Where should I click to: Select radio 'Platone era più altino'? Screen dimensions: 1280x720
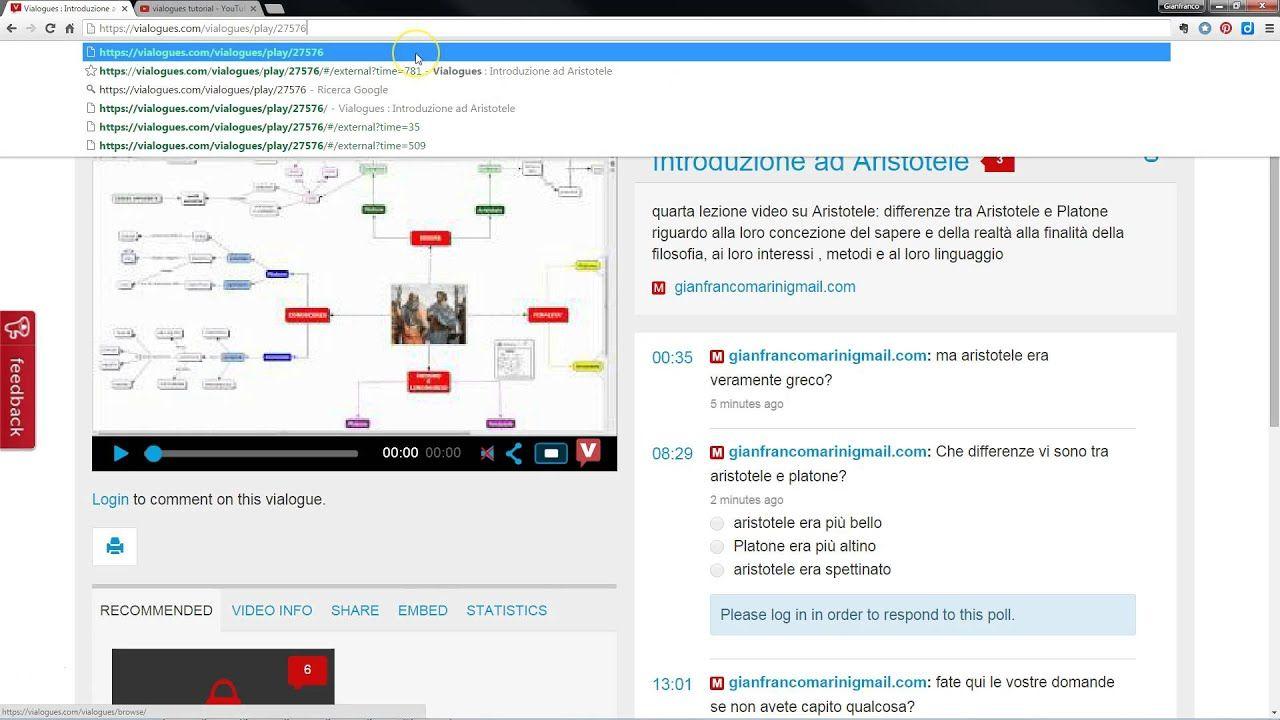tap(717, 546)
